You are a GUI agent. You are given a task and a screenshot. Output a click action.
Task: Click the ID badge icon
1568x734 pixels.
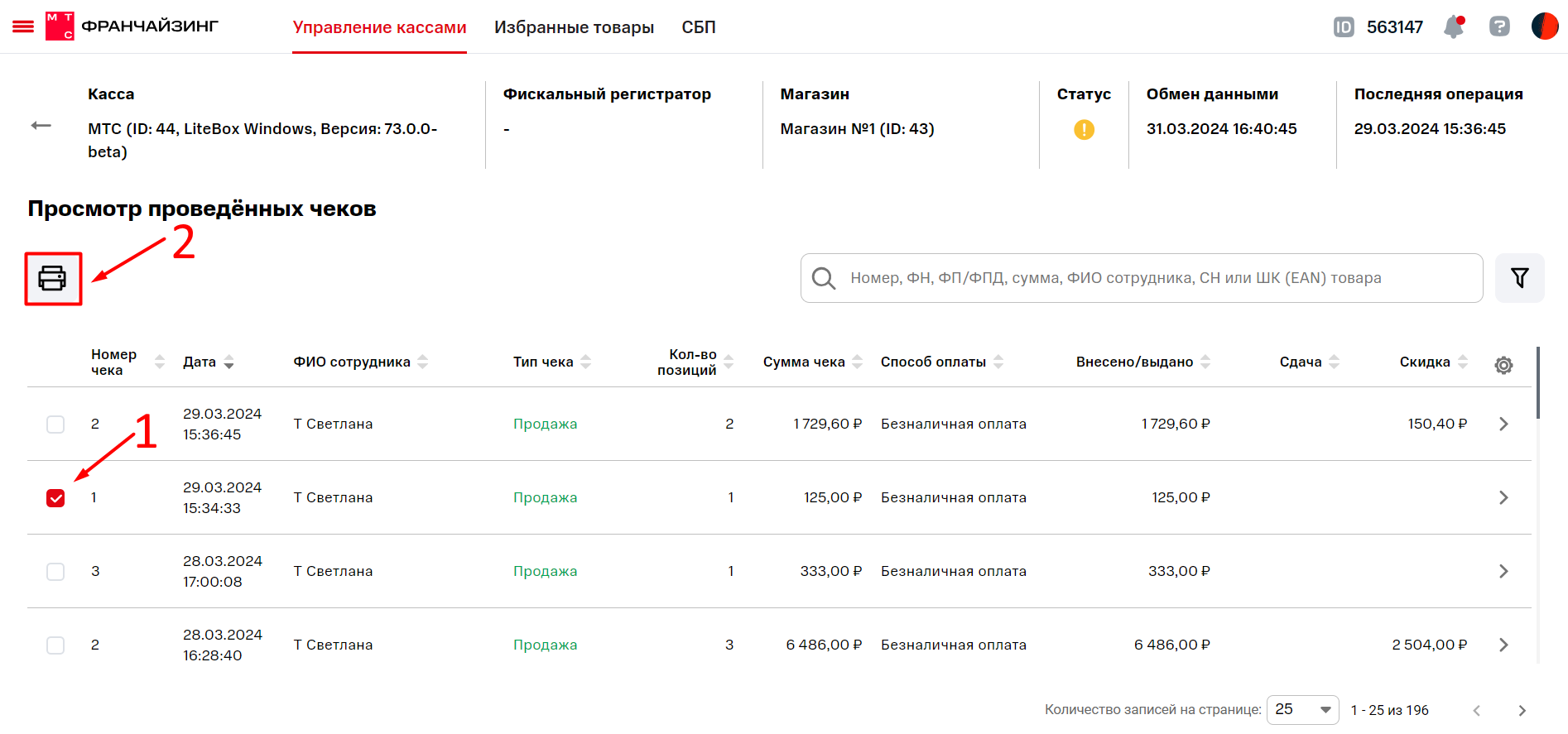(x=1344, y=27)
